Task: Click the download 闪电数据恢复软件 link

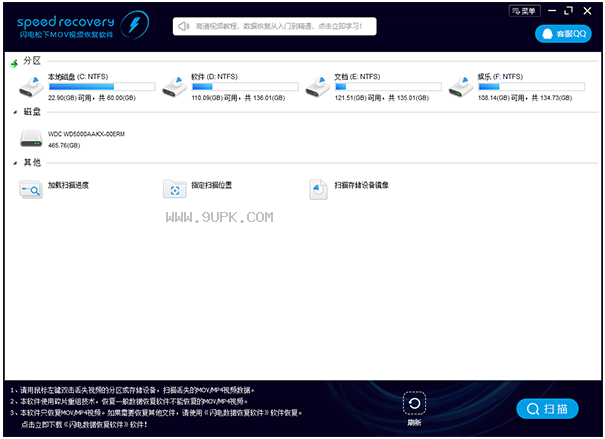Action: pos(84,425)
